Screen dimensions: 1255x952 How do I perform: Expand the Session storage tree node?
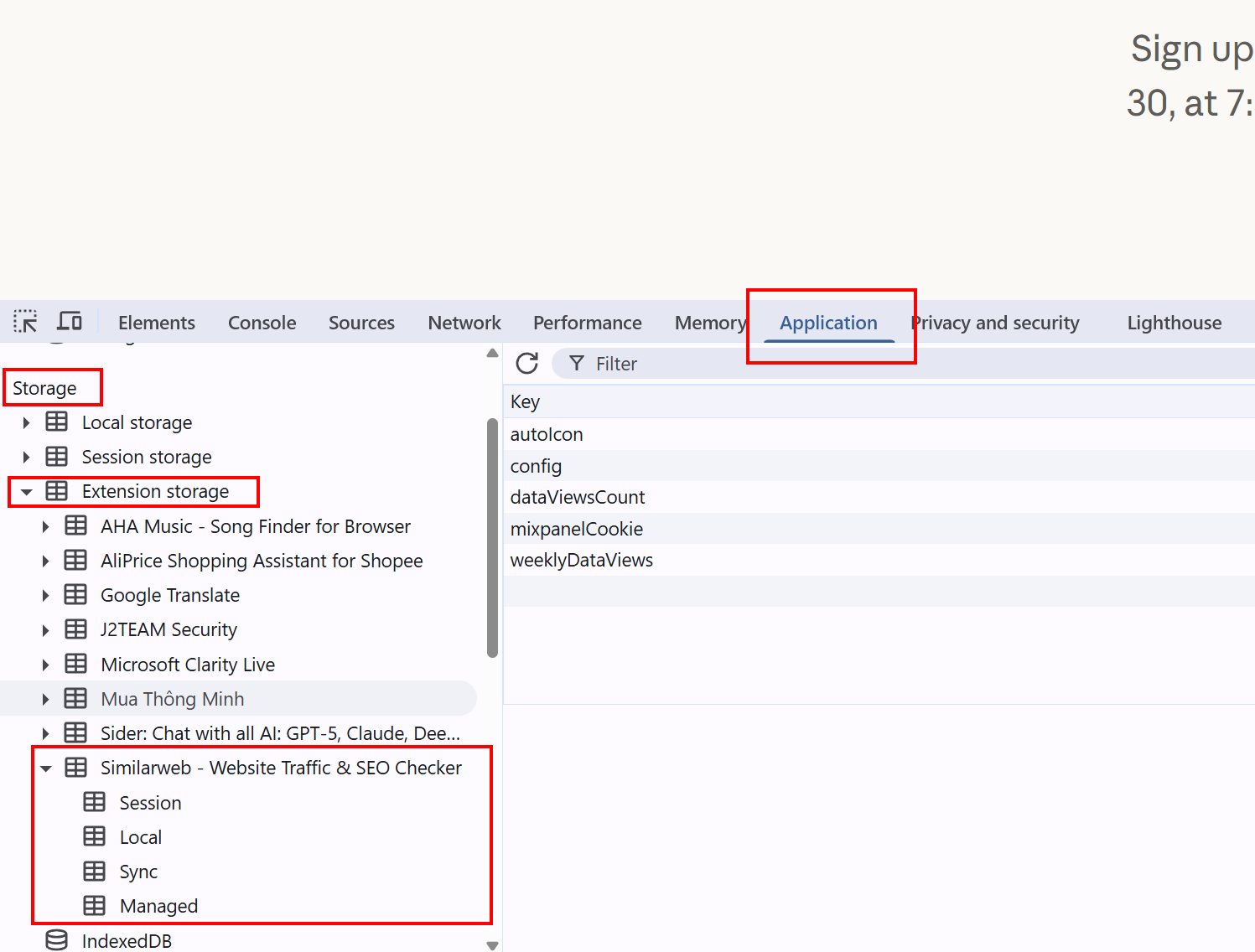point(26,458)
